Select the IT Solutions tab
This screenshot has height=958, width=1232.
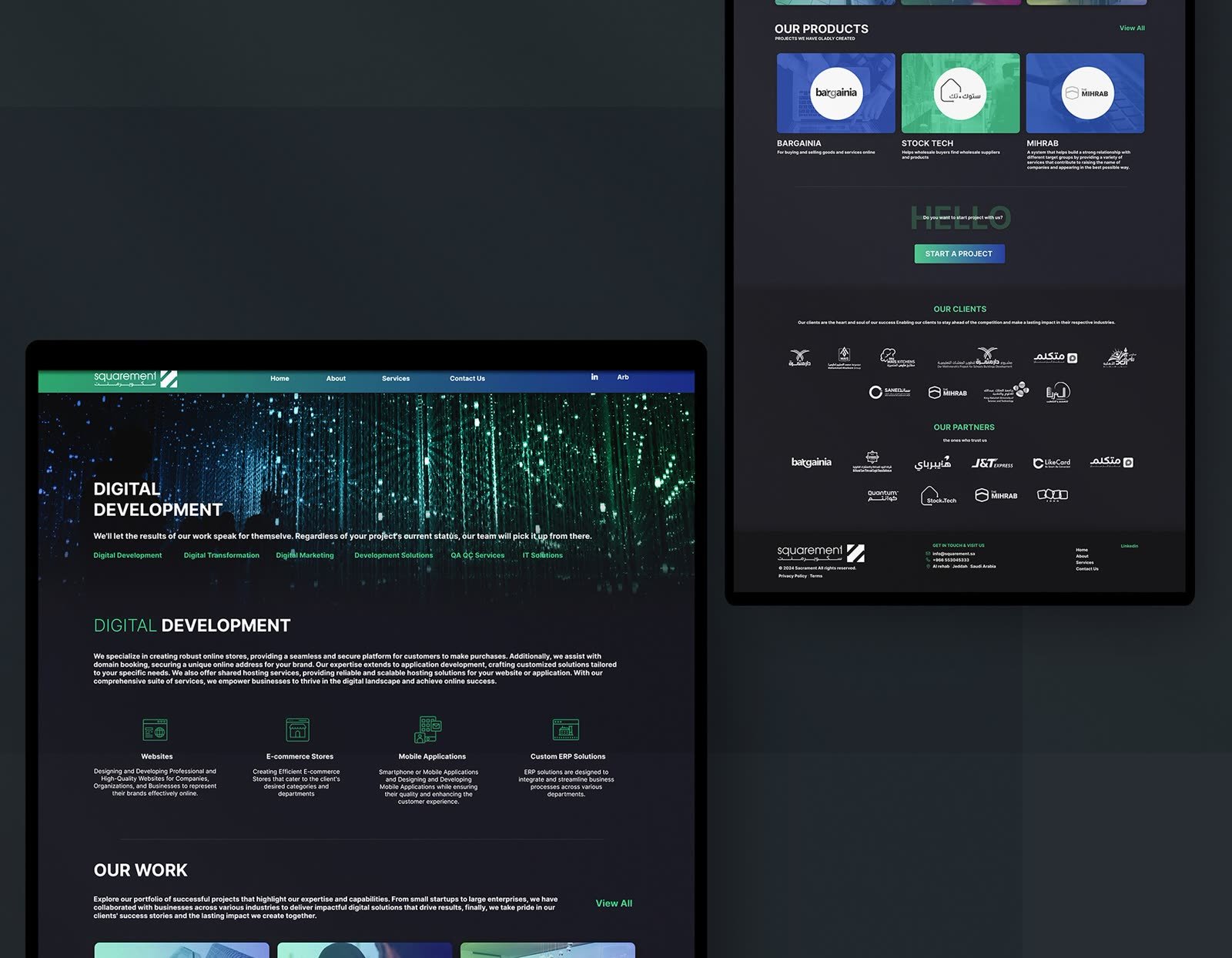point(543,555)
